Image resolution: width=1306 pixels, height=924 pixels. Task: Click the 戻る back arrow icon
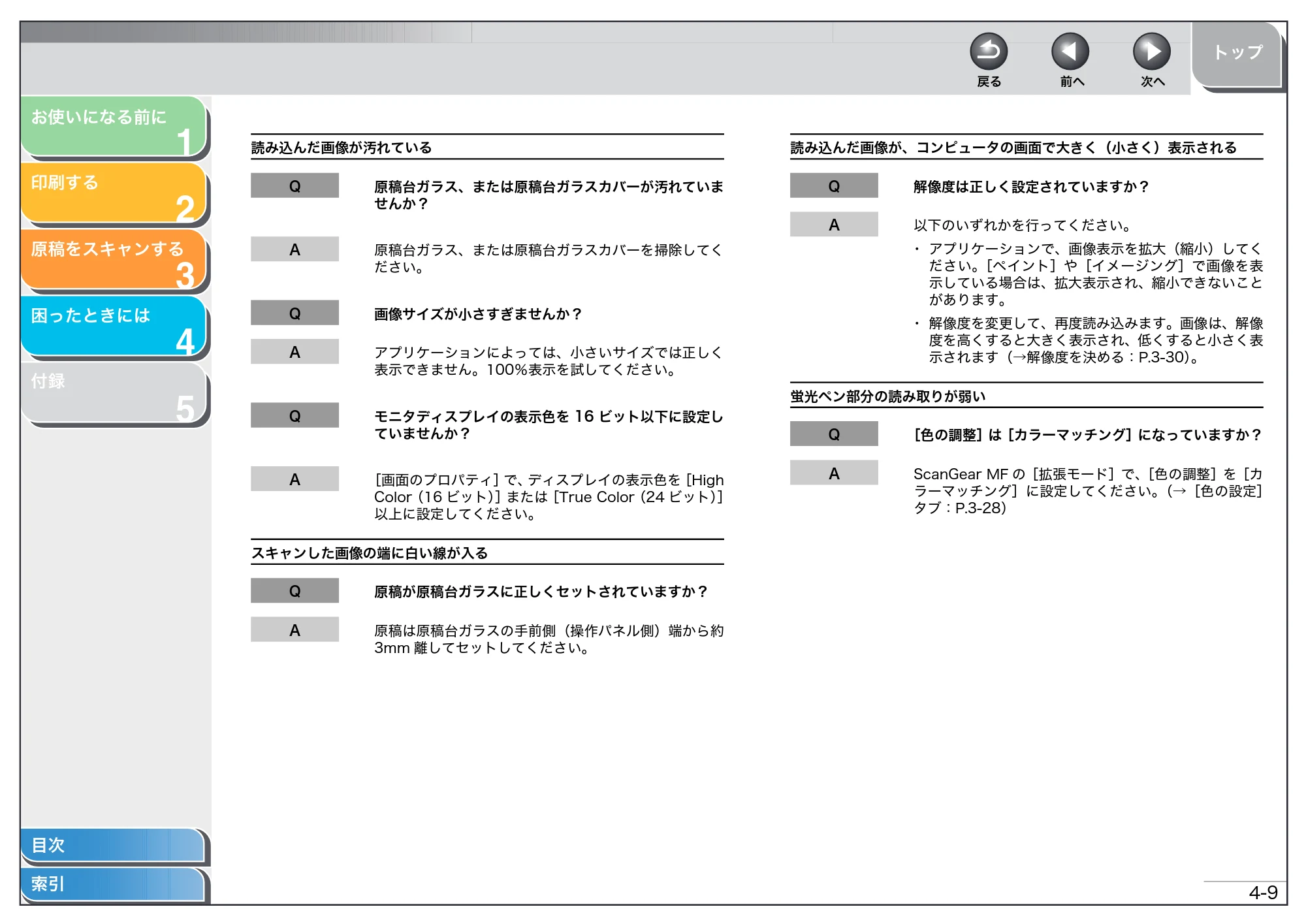[989, 52]
